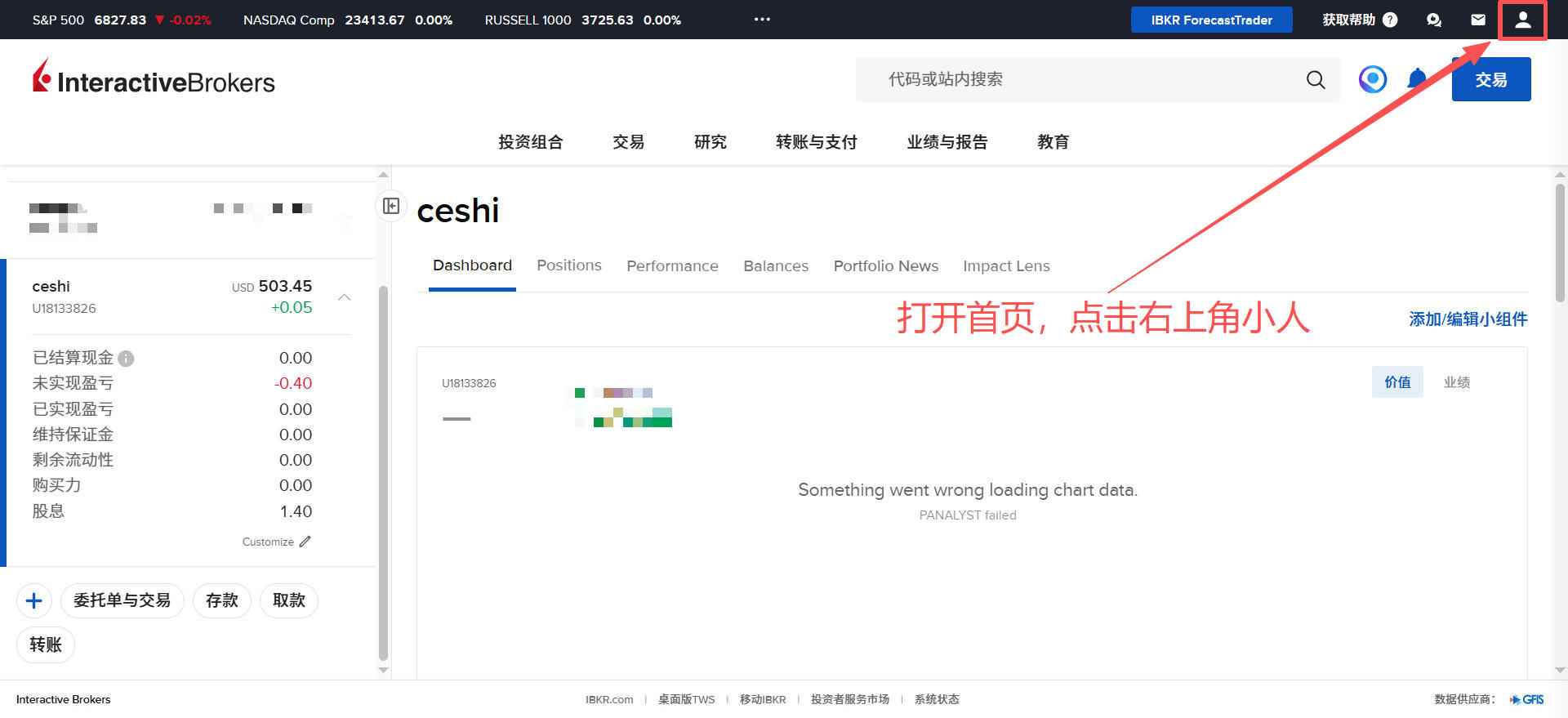Open the mail messages icon
1568x718 pixels.
point(1478,20)
